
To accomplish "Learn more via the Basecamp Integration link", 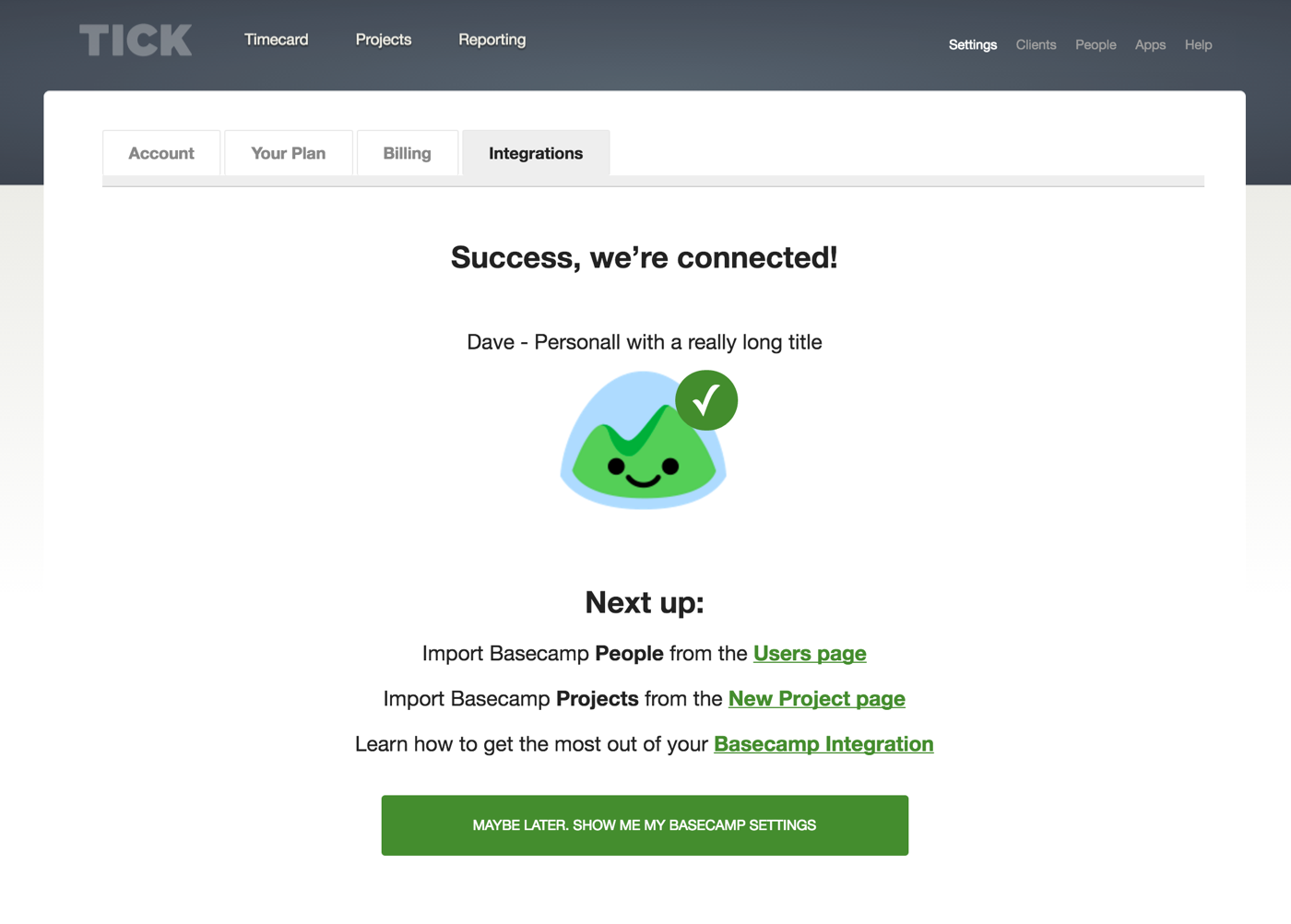I will 823,743.
